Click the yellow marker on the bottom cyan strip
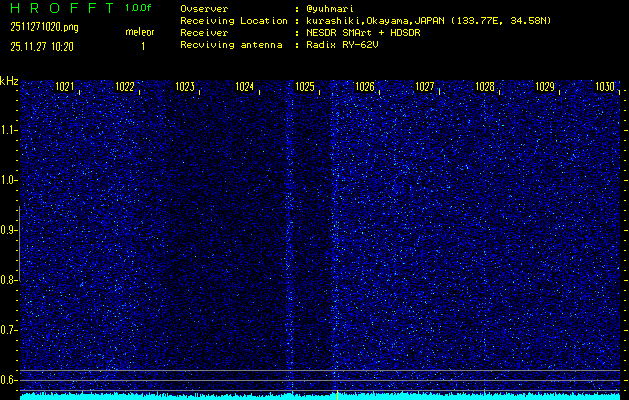Image resolution: width=629 pixels, height=400 pixels. pos(337,395)
